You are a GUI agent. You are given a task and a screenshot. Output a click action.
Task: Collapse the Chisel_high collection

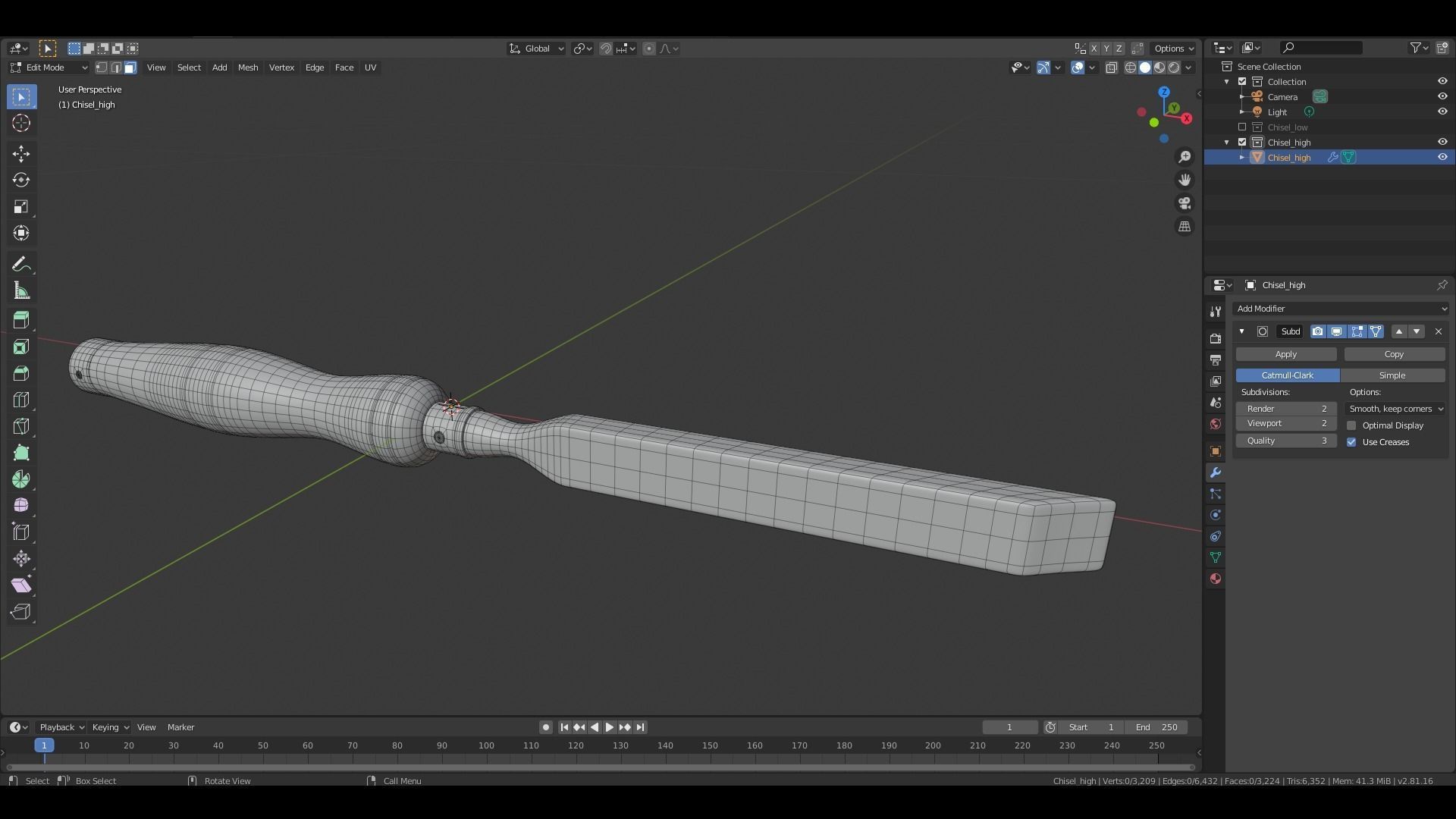[1227, 143]
